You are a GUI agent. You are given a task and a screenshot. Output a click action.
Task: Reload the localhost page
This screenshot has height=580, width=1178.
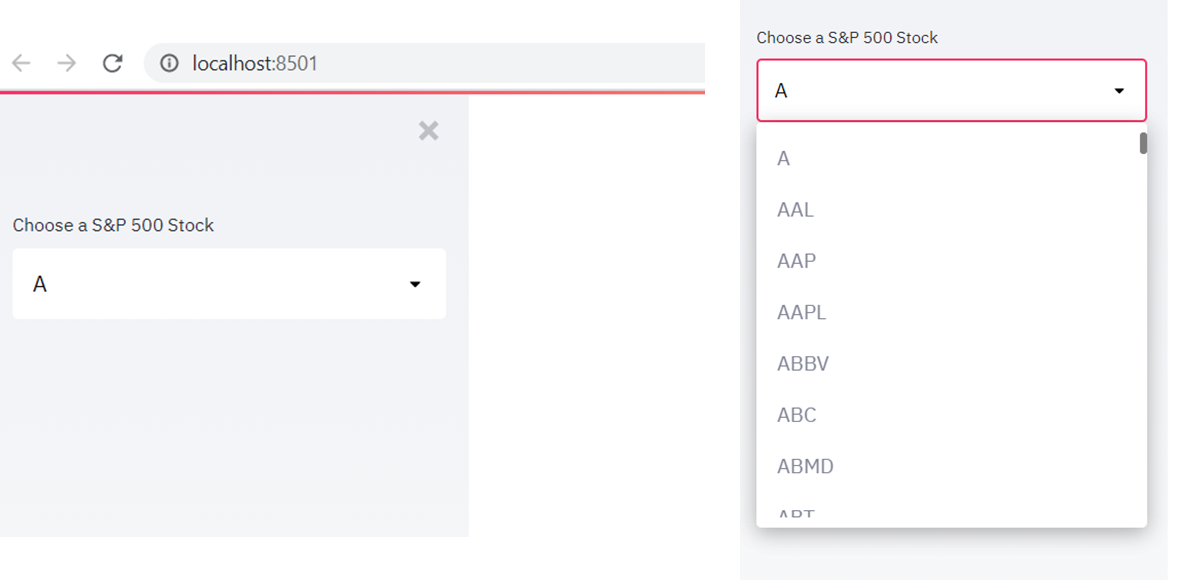[x=113, y=64]
